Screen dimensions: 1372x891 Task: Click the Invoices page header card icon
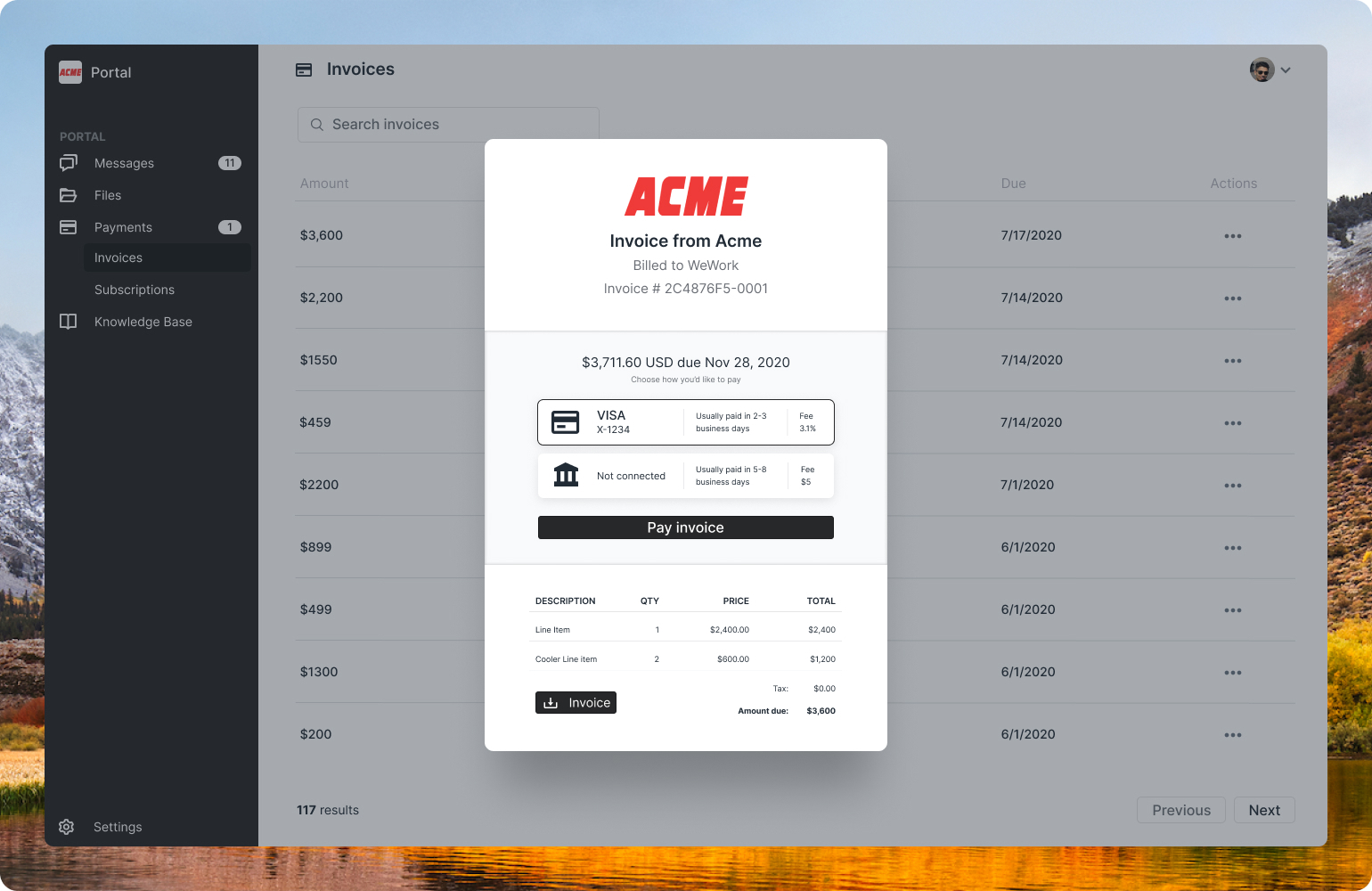click(x=304, y=69)
